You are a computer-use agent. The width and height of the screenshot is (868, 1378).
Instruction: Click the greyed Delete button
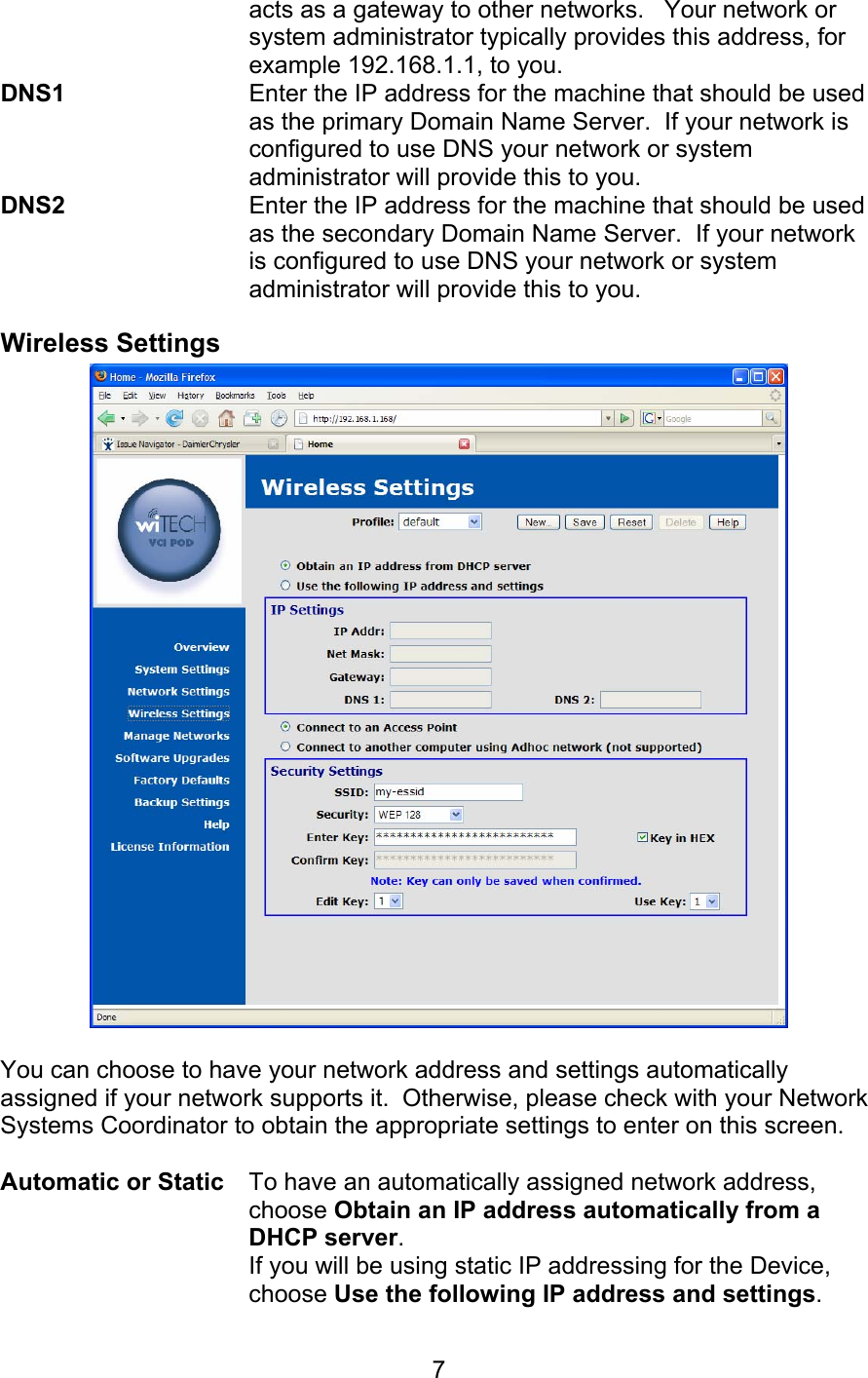680,522
